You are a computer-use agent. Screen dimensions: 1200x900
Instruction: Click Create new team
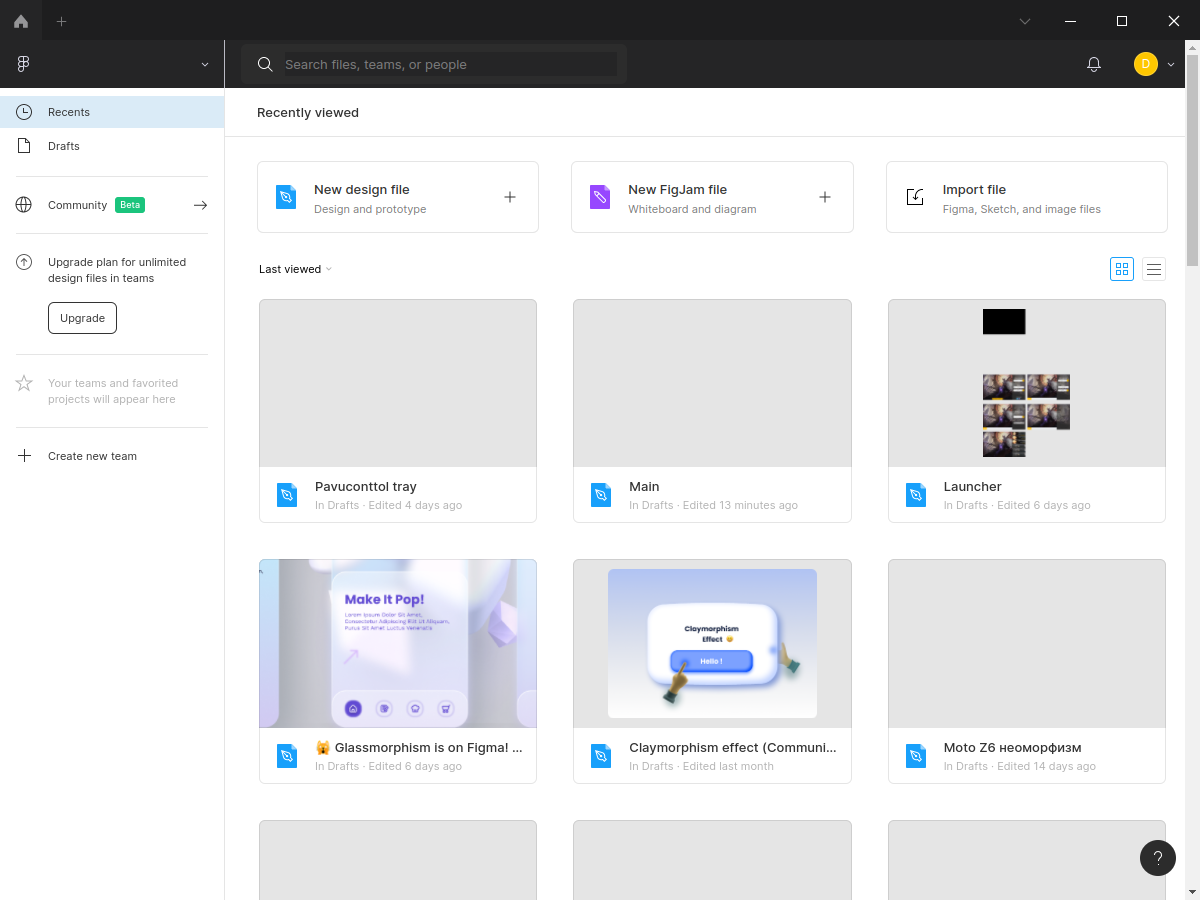(92, 455)
